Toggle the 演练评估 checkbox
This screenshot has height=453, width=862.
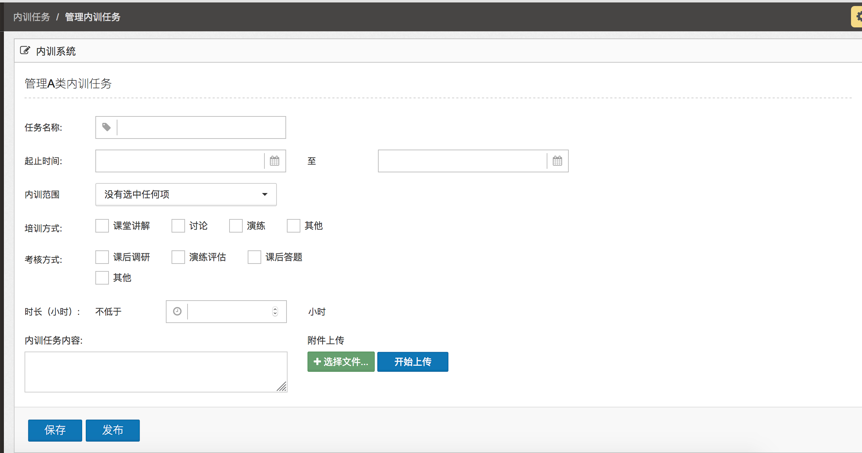click(178, 257)
